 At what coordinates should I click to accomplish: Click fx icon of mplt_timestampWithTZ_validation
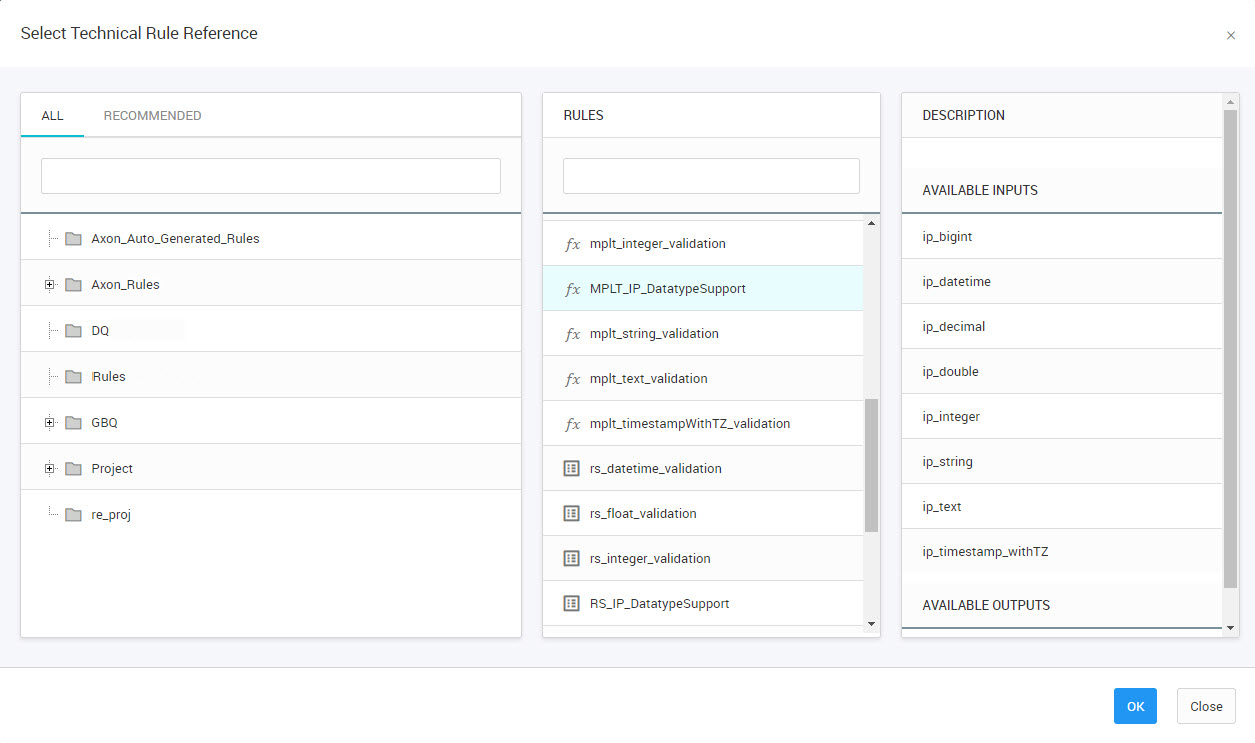572,424
